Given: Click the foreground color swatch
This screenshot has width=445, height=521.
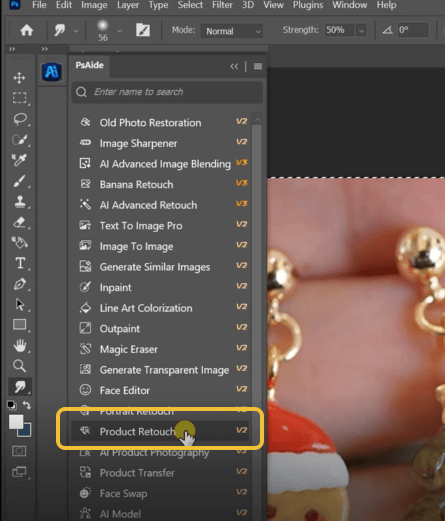Looking at the screenshot, I should pos(16,422).
